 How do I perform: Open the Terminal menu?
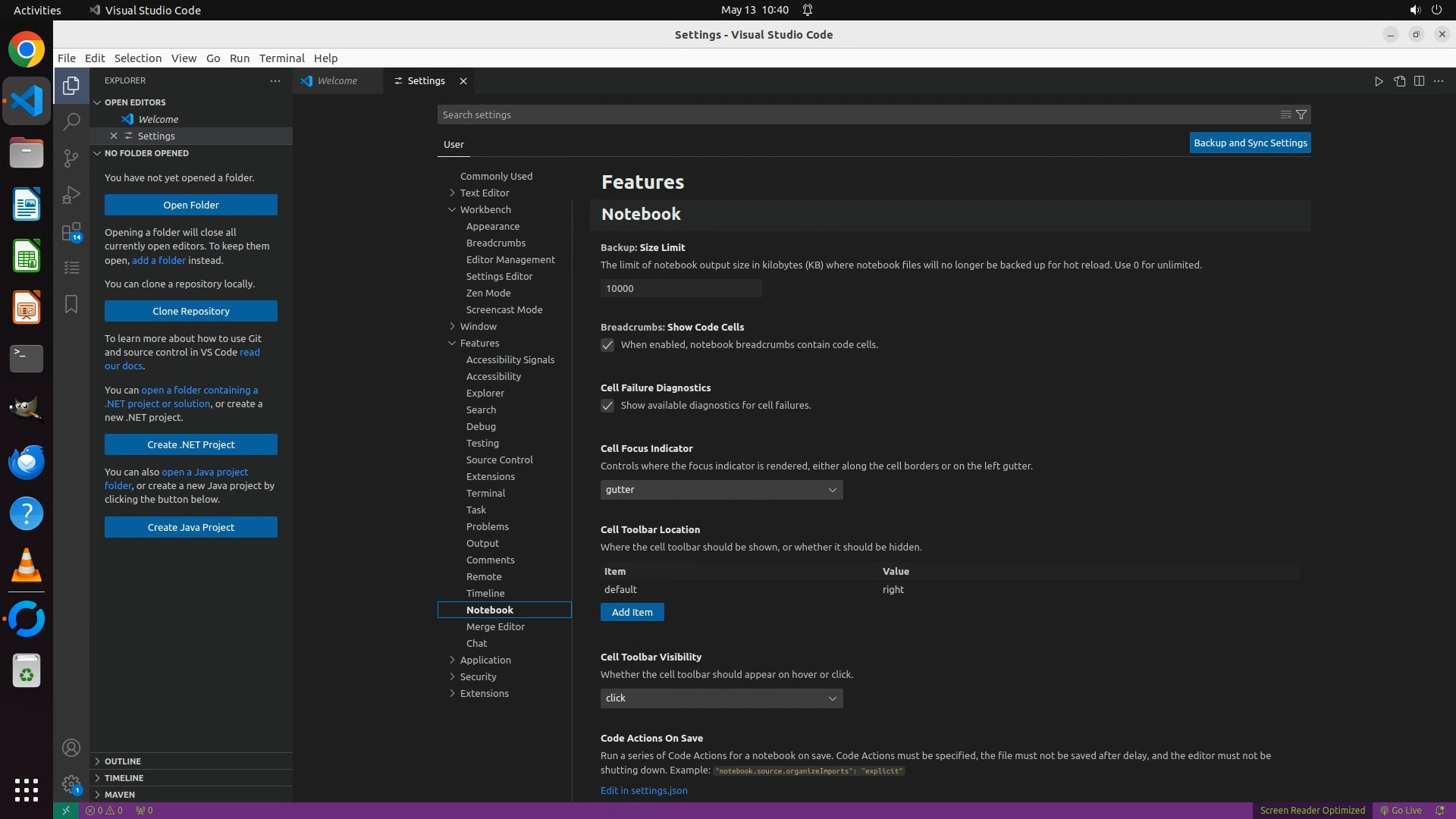point(281,58)
